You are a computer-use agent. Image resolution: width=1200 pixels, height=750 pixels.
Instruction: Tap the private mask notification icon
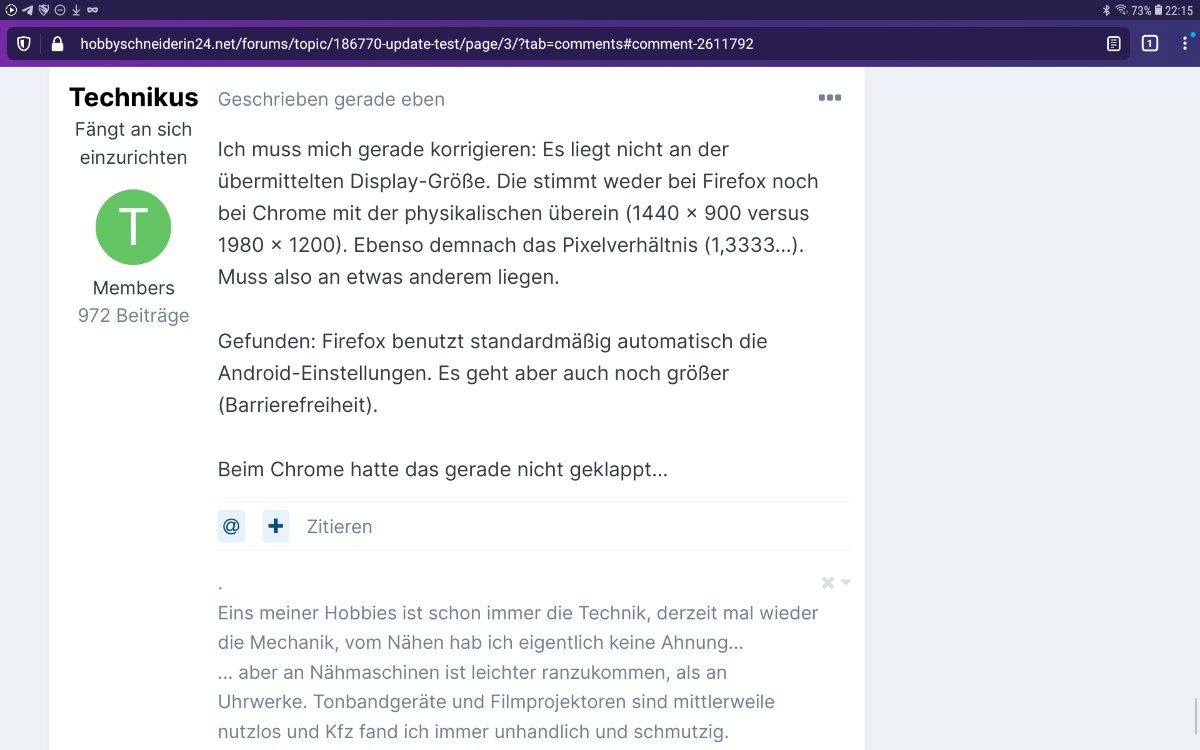coord(92,10)
